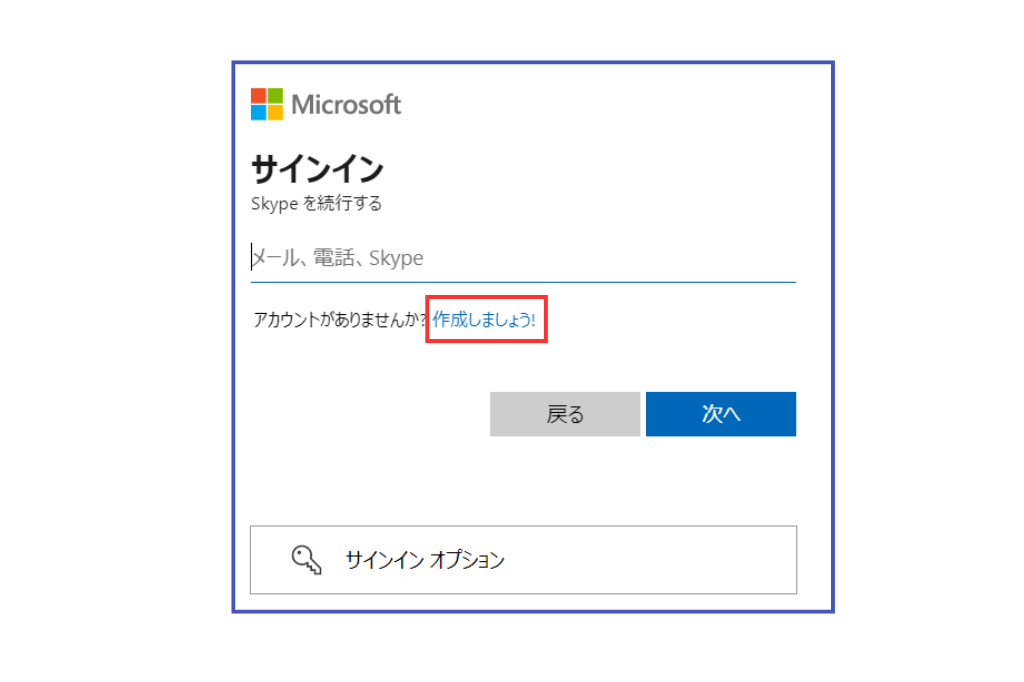Click the blue underline beneath the email field

coord(522,282)
